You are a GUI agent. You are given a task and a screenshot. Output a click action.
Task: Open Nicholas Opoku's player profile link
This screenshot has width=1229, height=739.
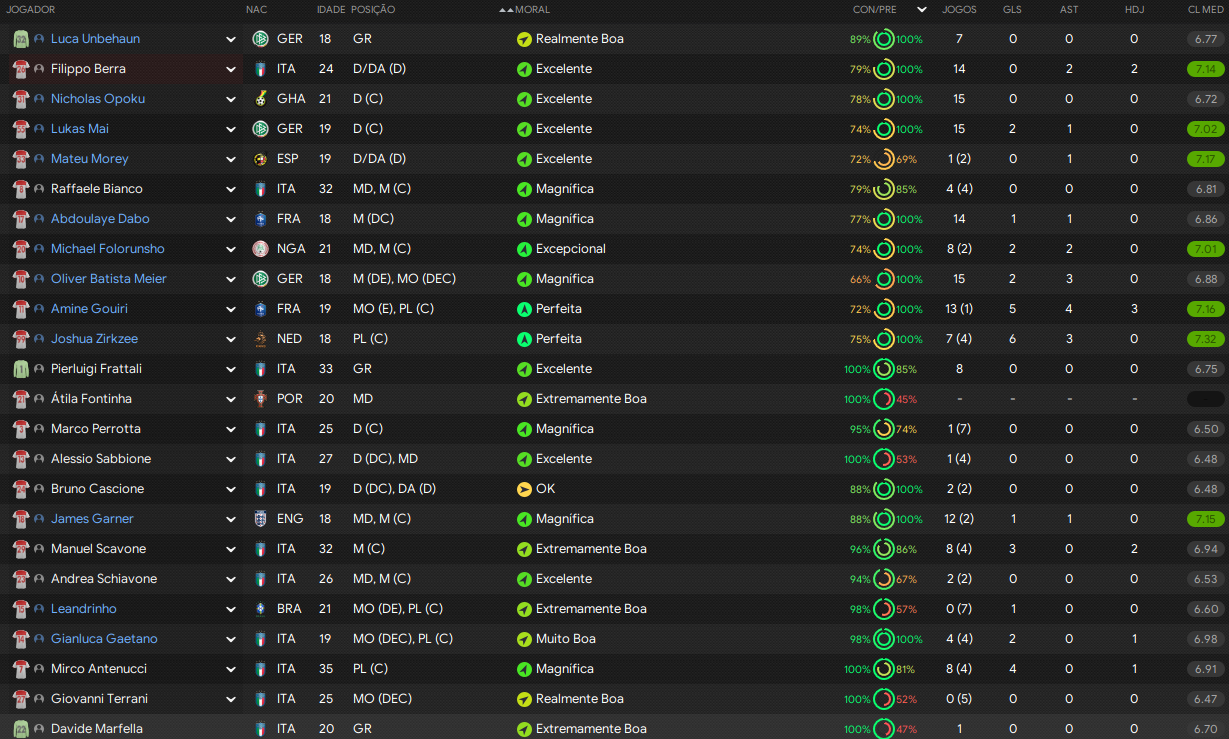click(x=98, y=99)
